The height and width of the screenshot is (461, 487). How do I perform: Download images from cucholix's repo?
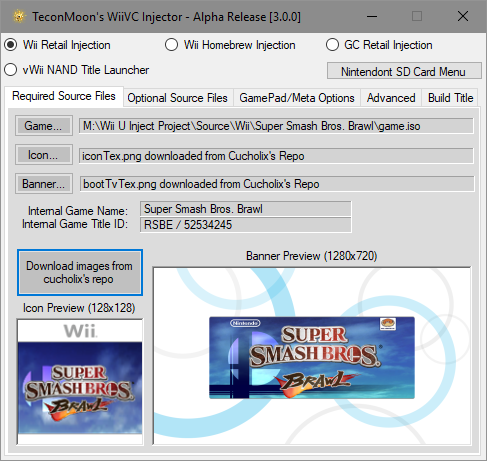coord(80,273)
